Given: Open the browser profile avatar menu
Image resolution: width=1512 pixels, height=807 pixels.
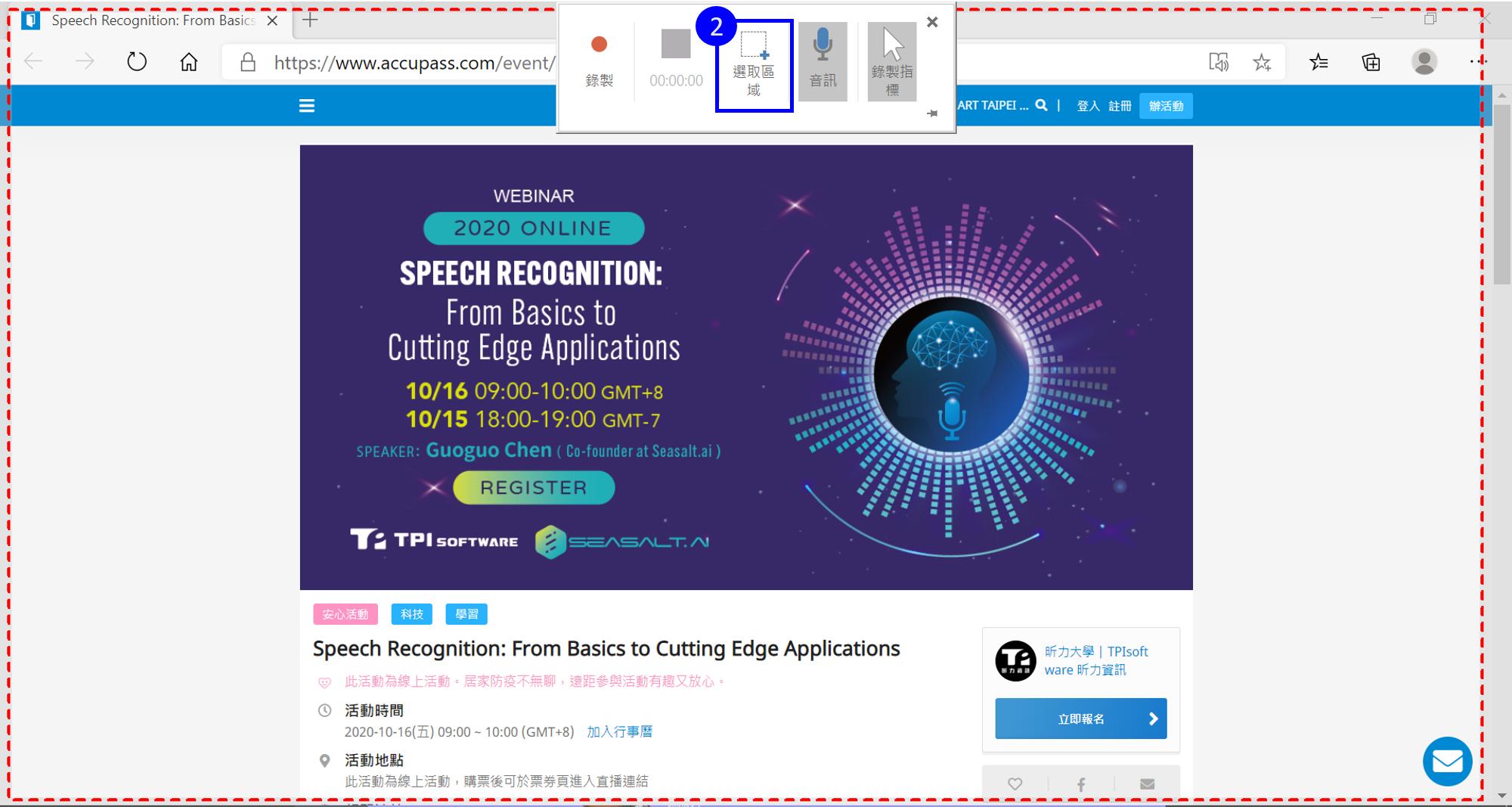Looking at the screenshot, I should 1424,62.
